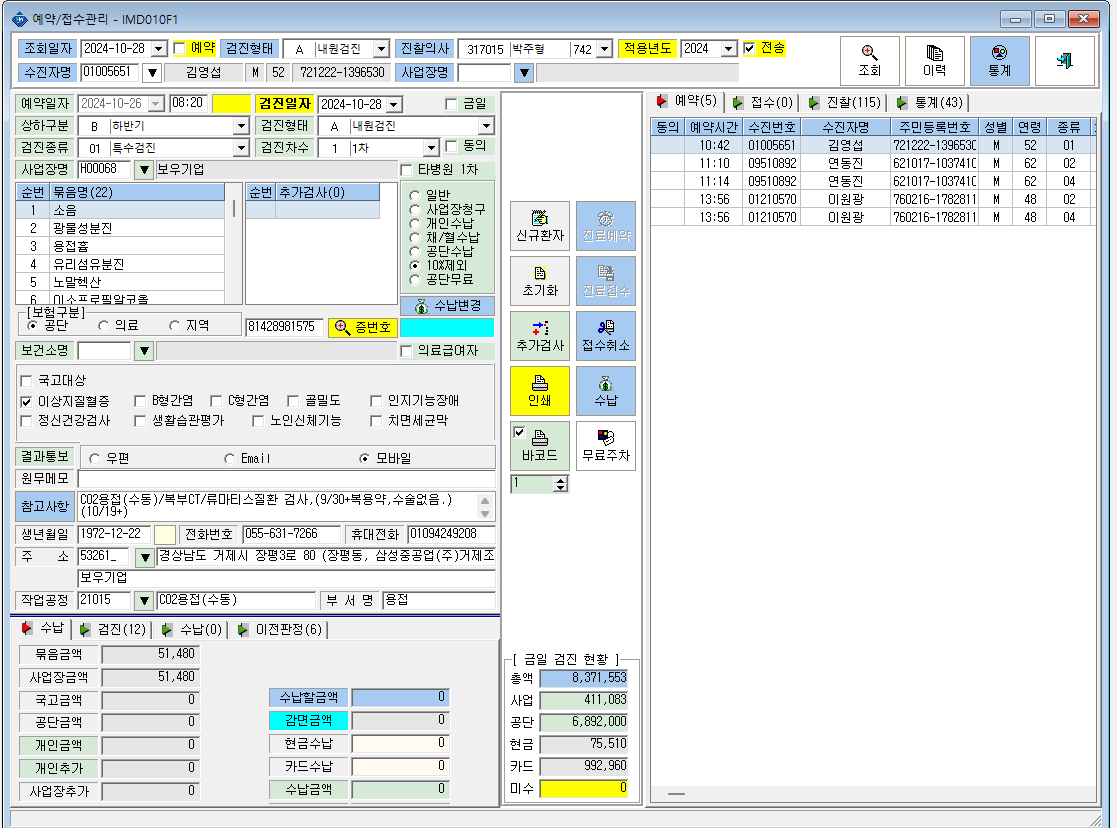Open the 이력 history icon button
Viewport: 1117px width, 828px height.
(934, 61)
